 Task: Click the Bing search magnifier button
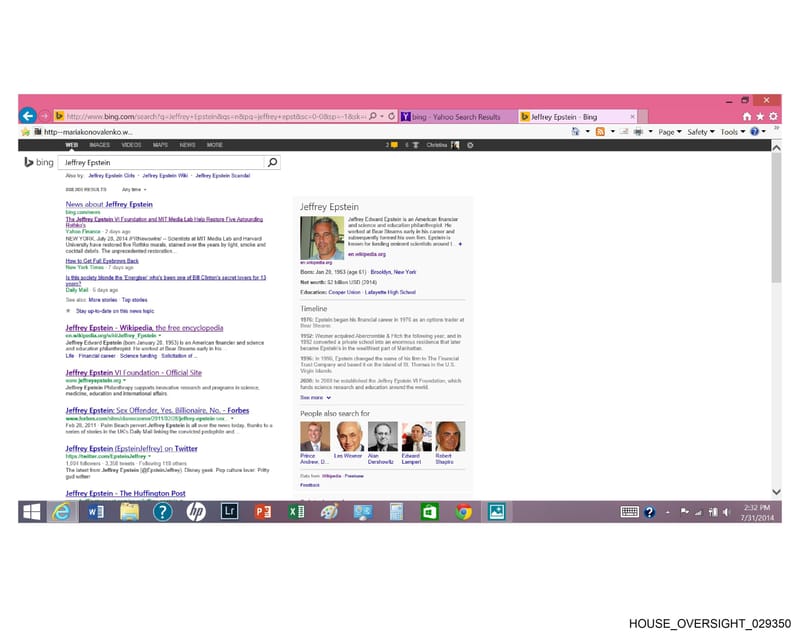coord(272,162)
